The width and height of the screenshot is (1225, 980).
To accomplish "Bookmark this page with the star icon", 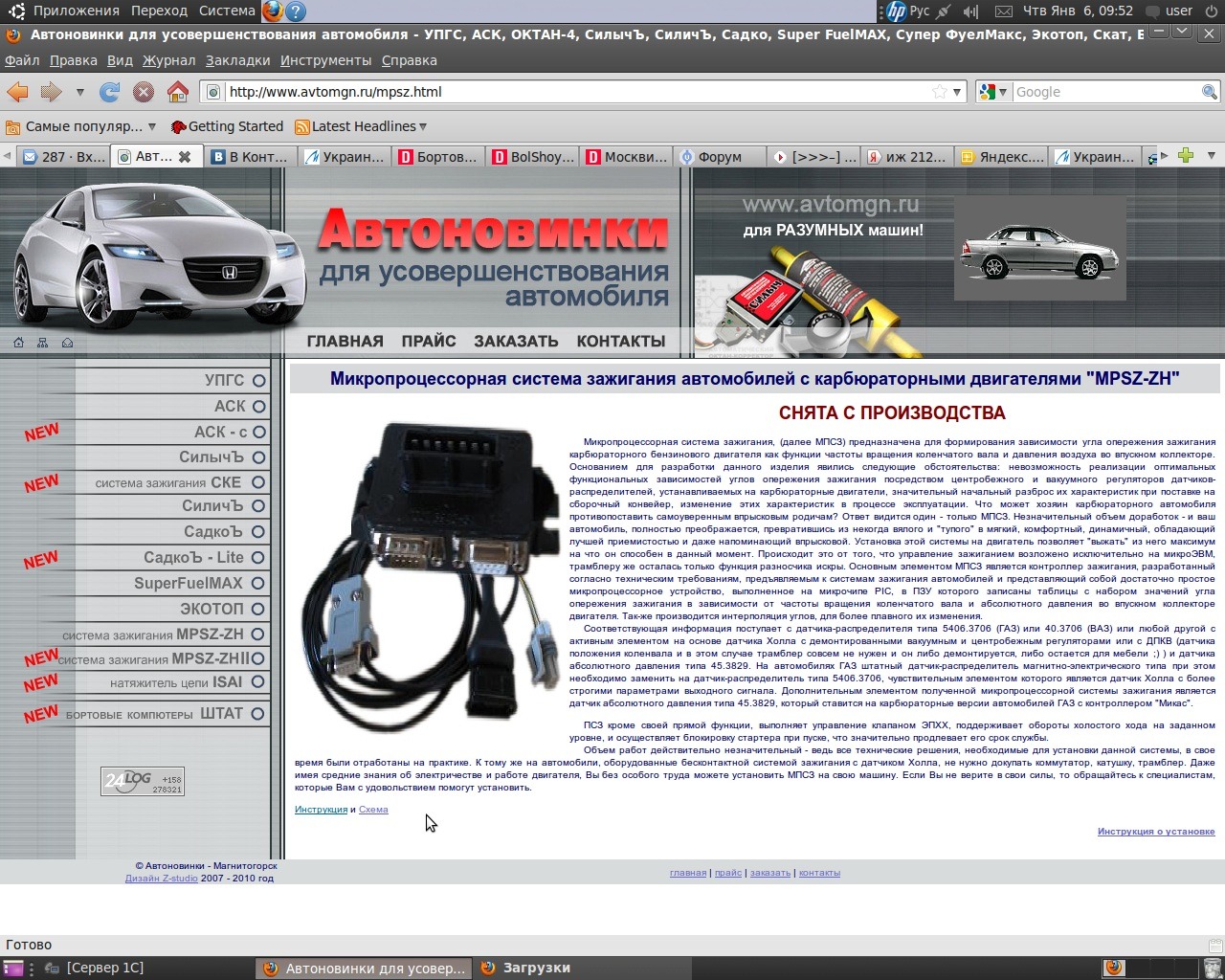I will click(x=940, y=92).
